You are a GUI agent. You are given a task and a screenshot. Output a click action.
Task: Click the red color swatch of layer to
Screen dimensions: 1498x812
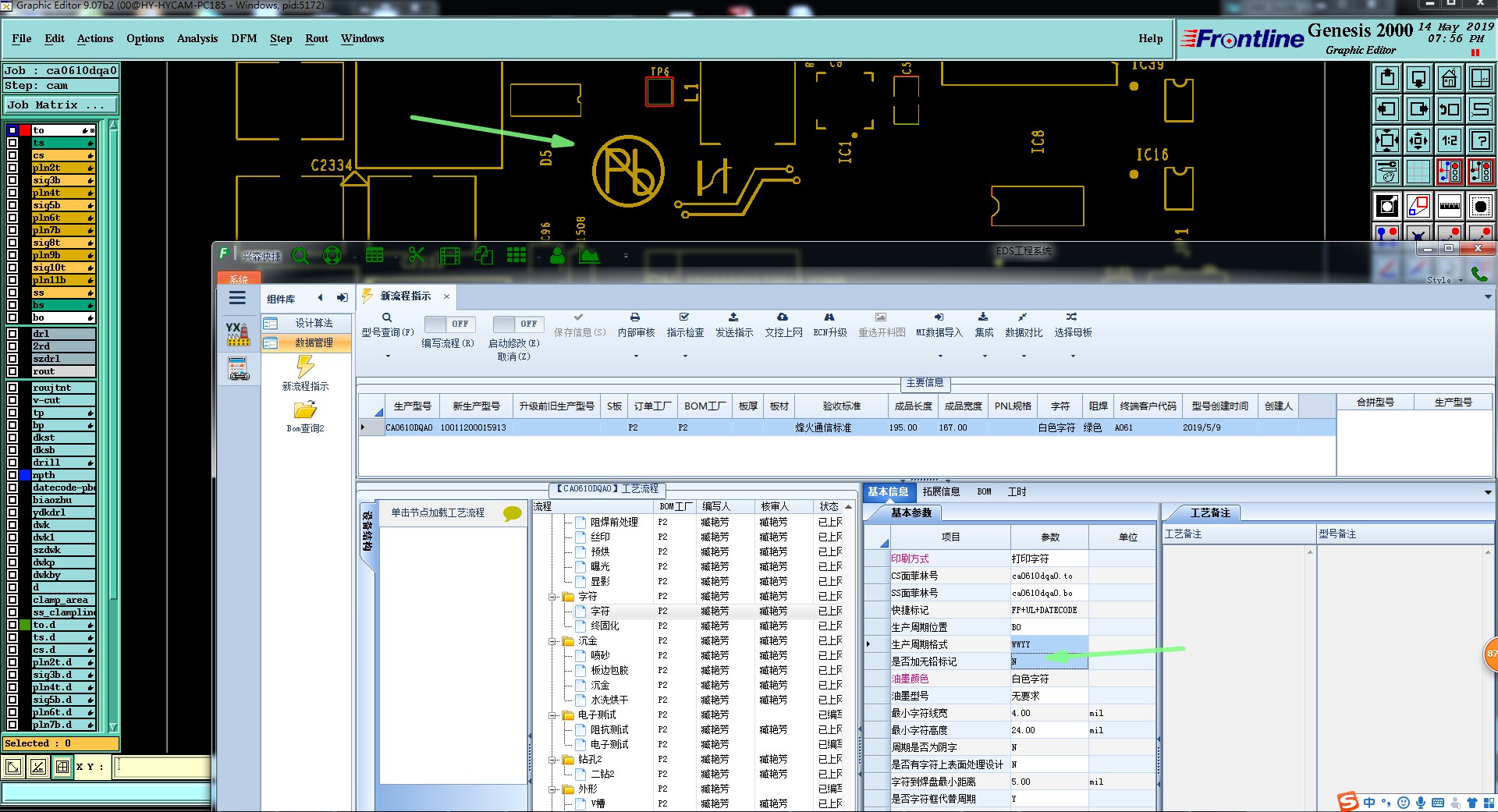click(25, 130)
